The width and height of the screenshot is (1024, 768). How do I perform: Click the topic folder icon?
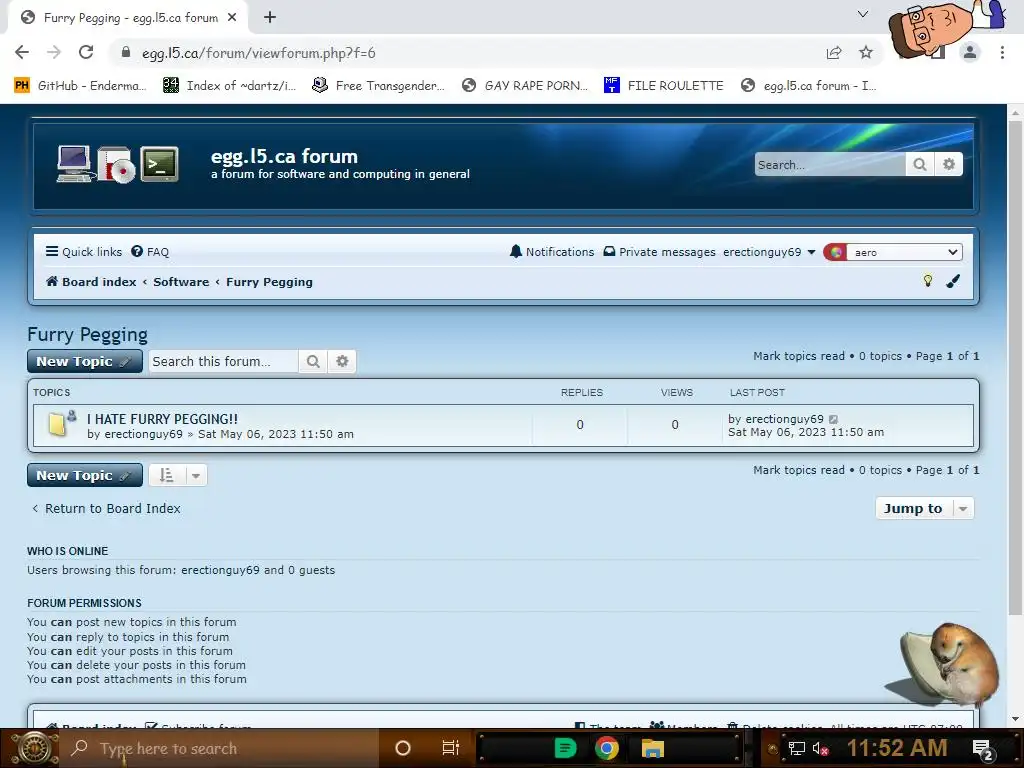point(61,423)
